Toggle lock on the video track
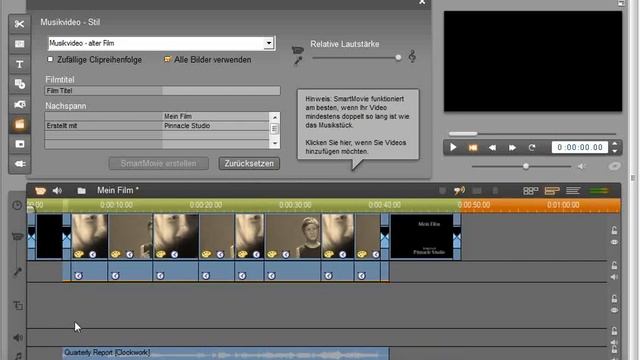Screen dimensions: 640x360 [614, 230]
